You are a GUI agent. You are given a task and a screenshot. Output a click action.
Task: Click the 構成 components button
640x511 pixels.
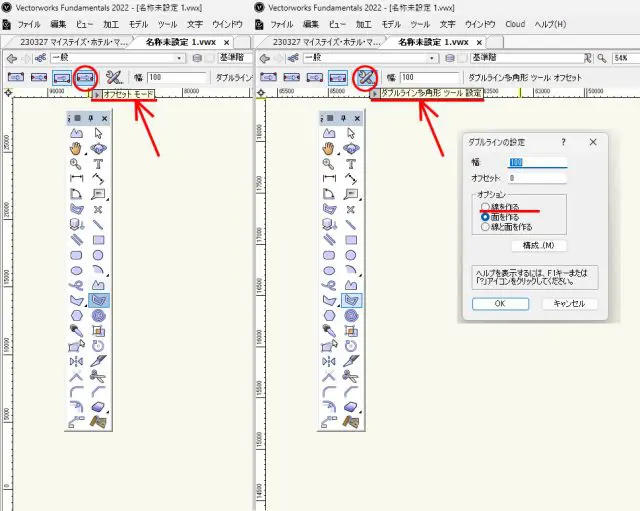[x=538, y=245]
